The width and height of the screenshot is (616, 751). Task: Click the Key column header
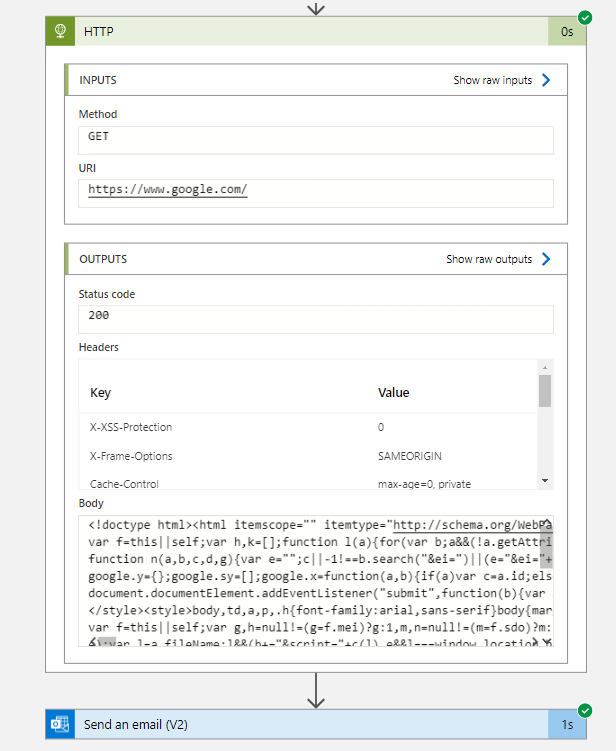(101, 393)
